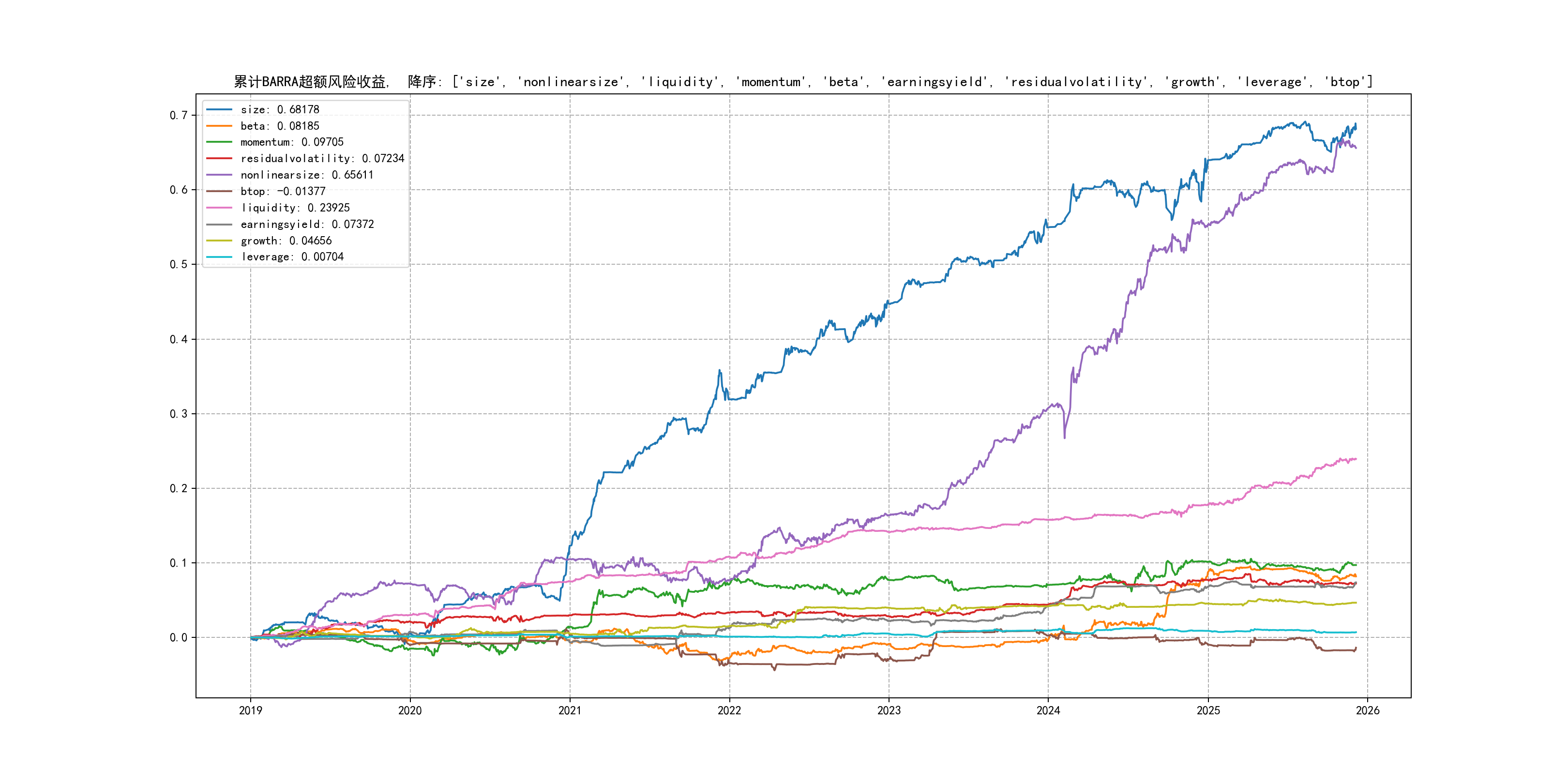
Task: Click the 0.0 y-axis tick label
Action: [x=179, y=637]
